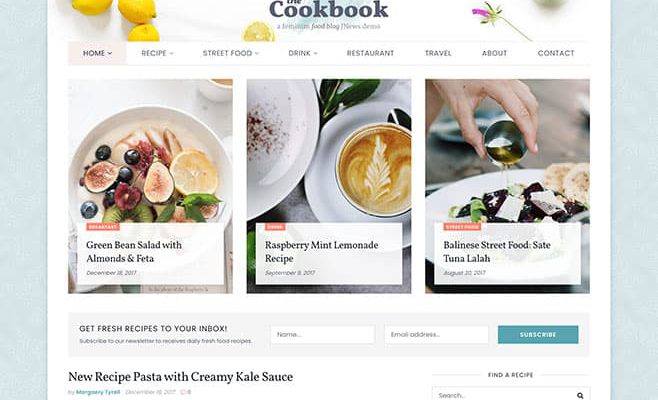Click the search magnifier icon
Viewport: 658px width, 400px height.
tap(580, 395)
